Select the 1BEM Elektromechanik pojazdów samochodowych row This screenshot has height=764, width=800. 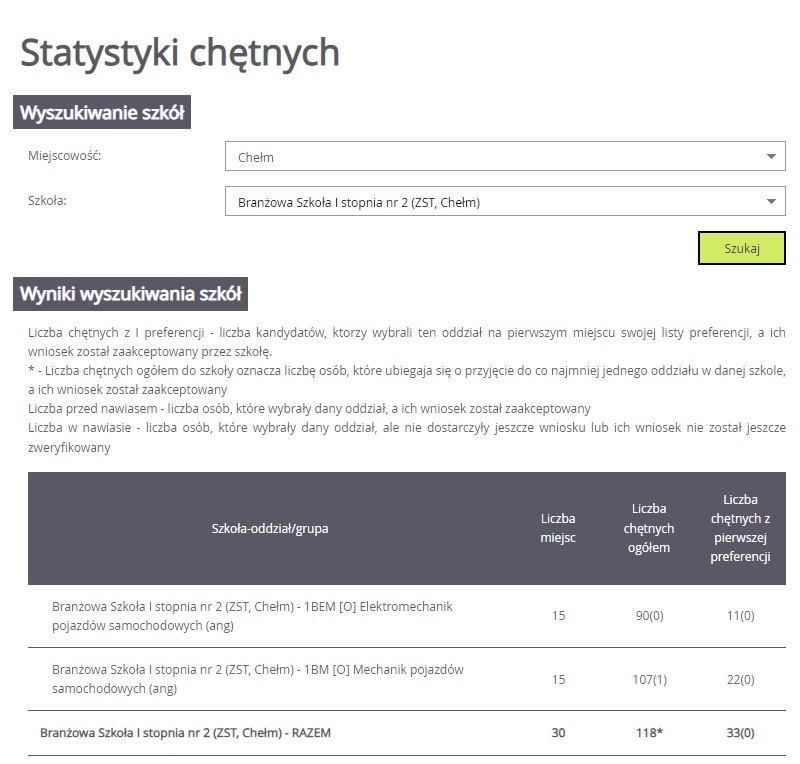click(252, 616)
